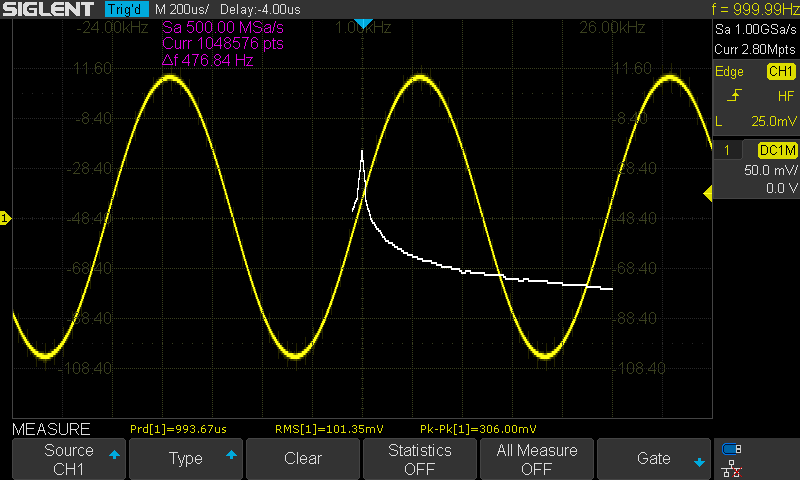Toggle the DC1M coupling indicator
The width and height of the screenshot is (800, 480).
[x=776, y=150]
